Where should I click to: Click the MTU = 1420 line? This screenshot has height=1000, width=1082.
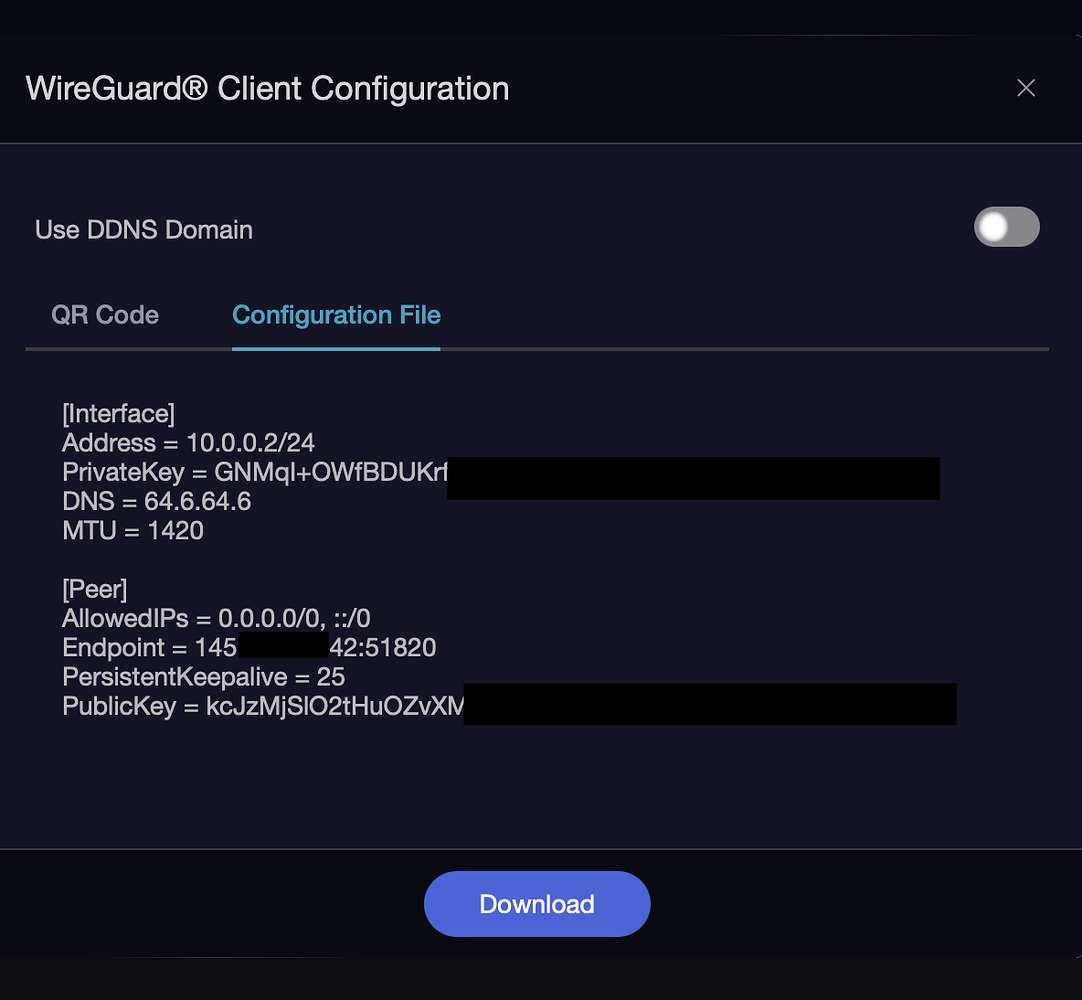pos(133,530)
